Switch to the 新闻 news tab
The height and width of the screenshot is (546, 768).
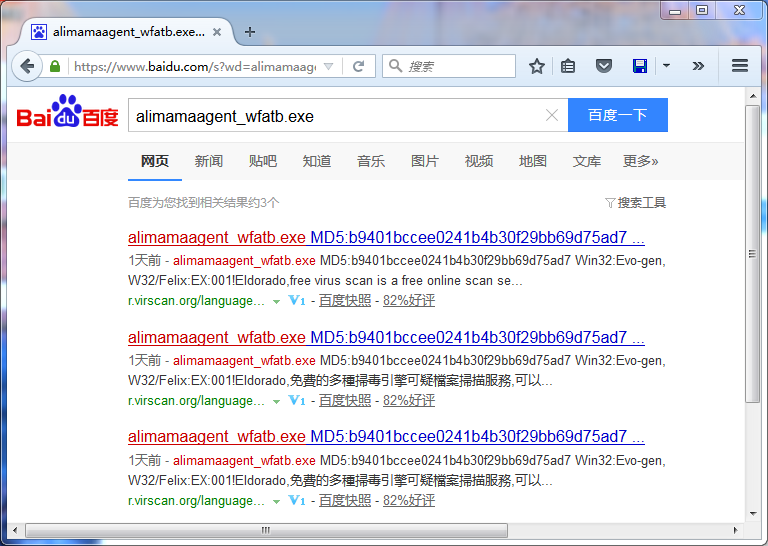click(209, 161)
